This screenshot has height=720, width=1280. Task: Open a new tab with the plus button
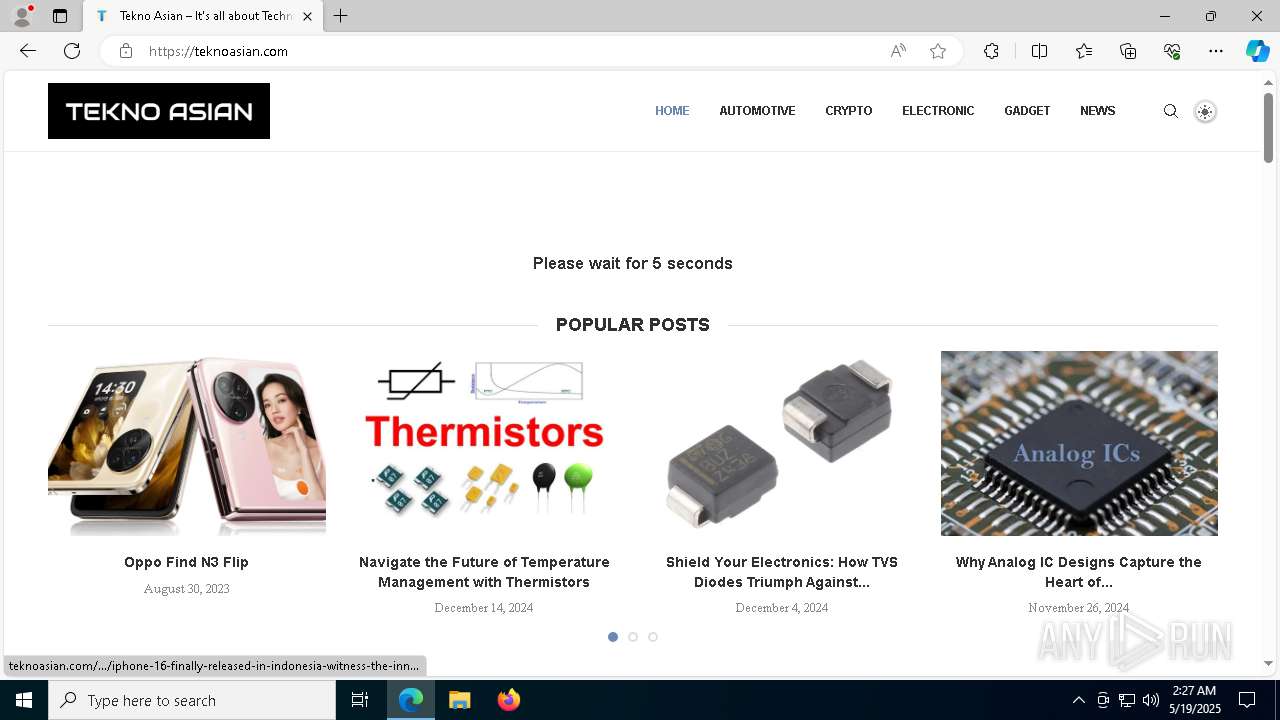[341, 16]
